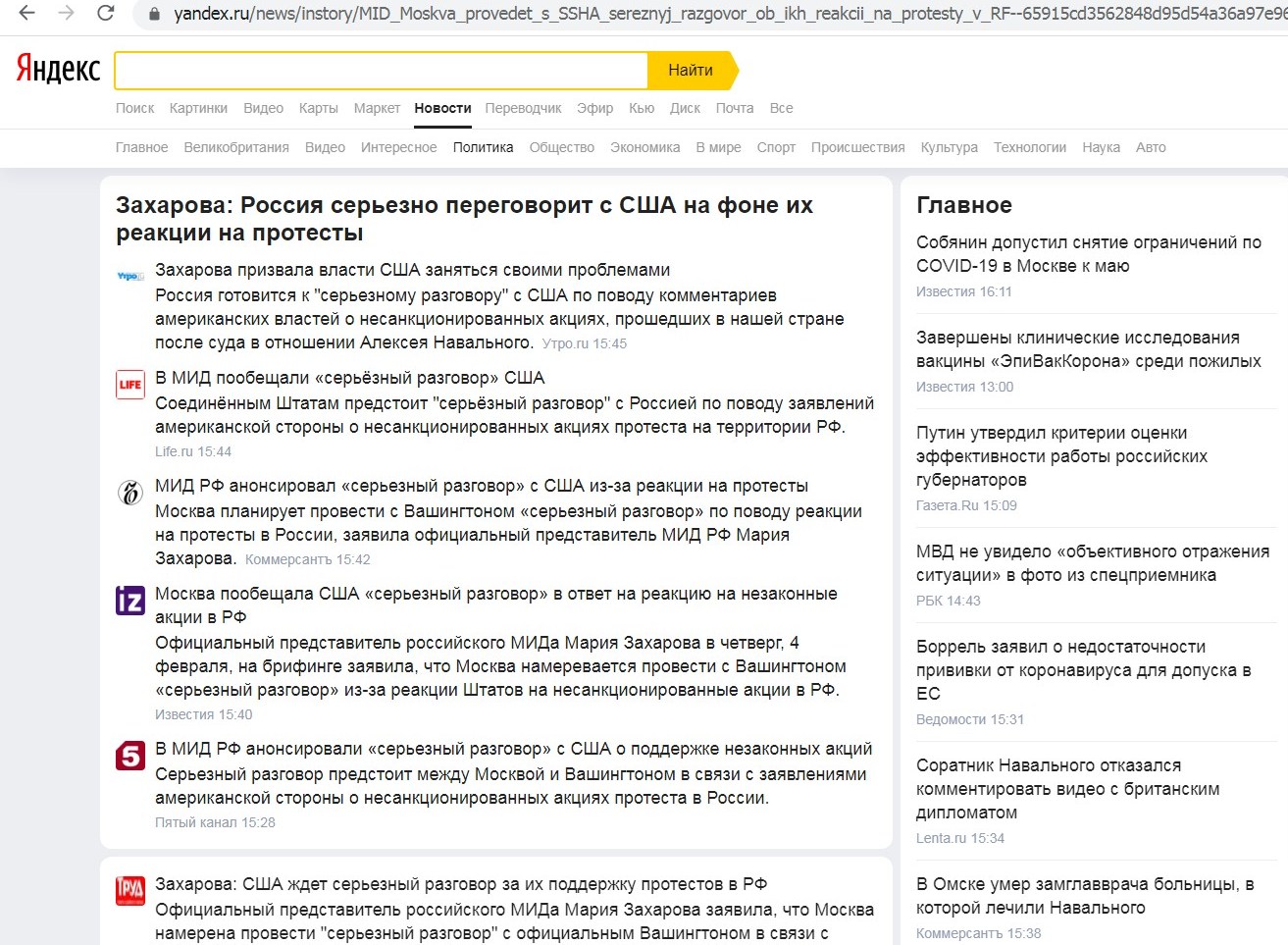
Task: Go to the Авто news category
Action: [x=1151, y=147]
